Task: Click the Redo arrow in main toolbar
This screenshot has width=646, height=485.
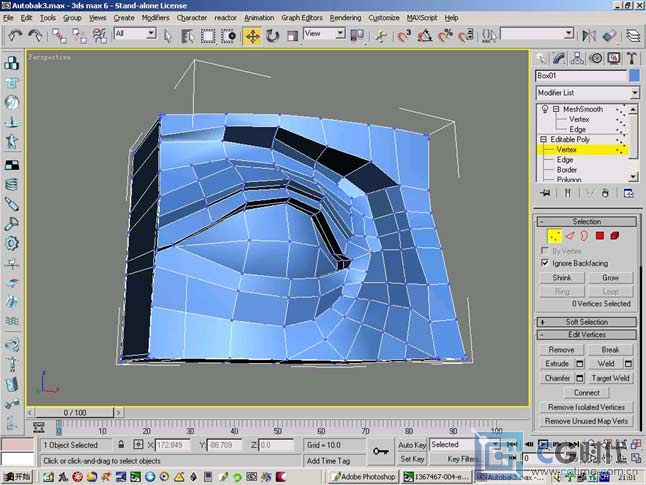Action: click(35, 36)
